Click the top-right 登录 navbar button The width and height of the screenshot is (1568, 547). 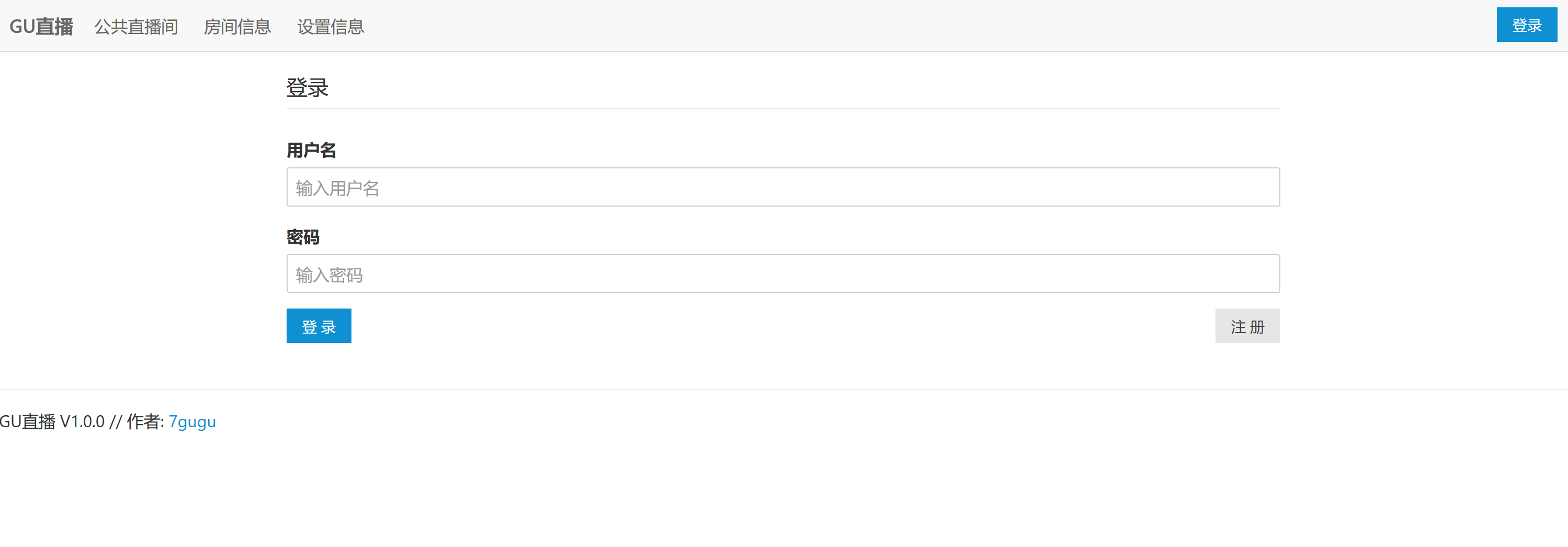click(1526, 25)
